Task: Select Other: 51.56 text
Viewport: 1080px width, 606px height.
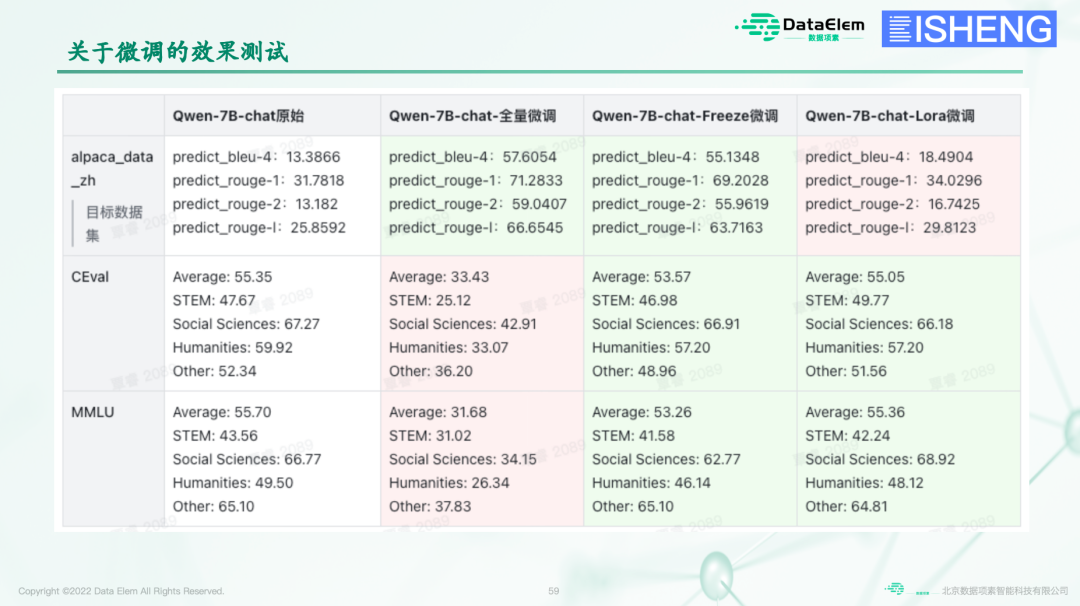Action: (x=846, y=371)
